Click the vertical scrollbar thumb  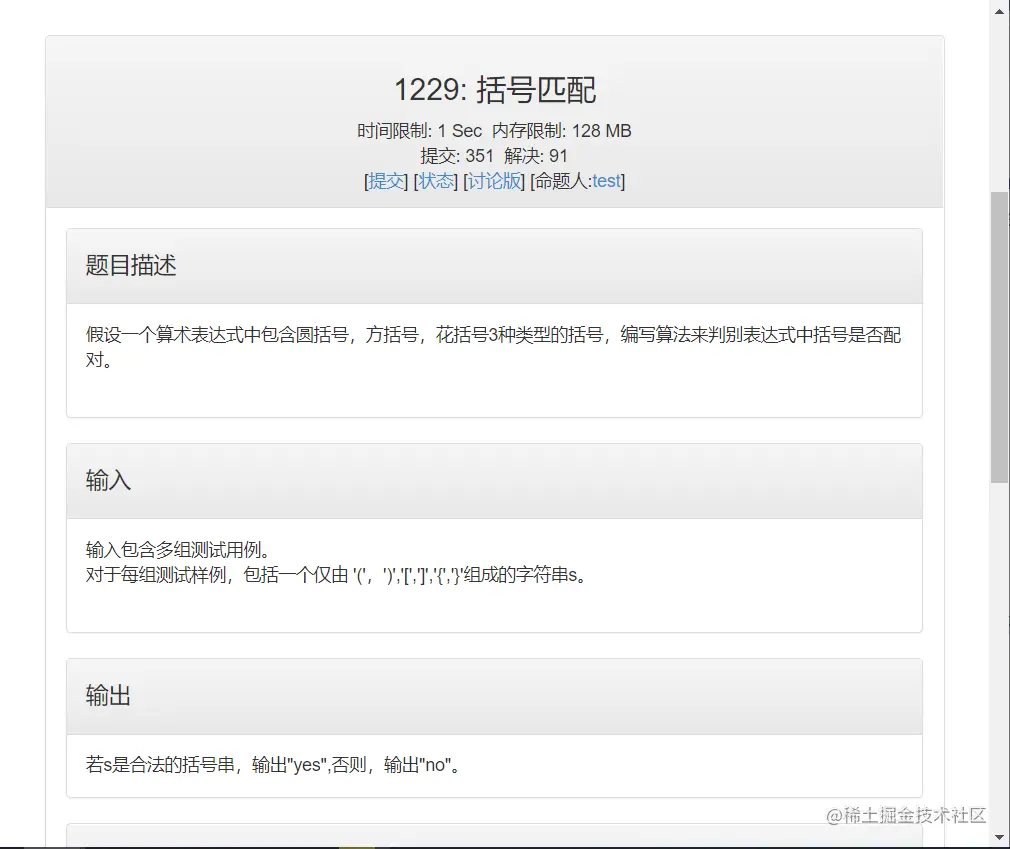click(1000, 337)
